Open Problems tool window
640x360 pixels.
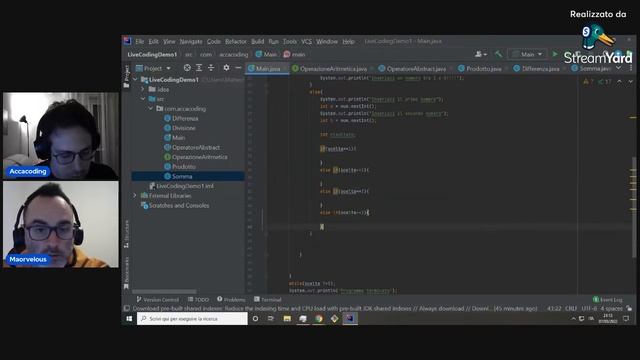coord(231,300)
